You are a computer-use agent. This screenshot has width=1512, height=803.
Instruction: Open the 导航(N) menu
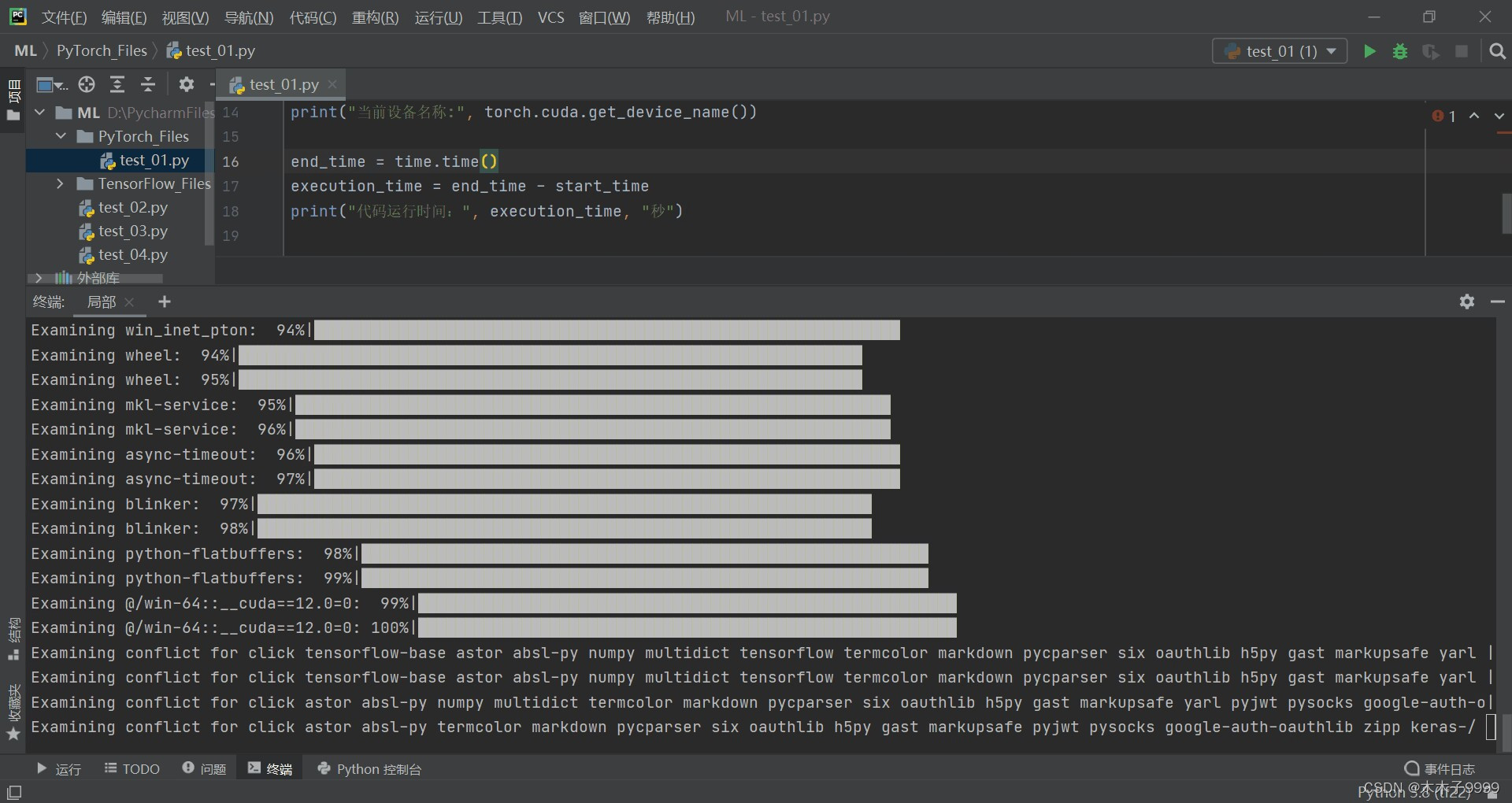[249, 17]
